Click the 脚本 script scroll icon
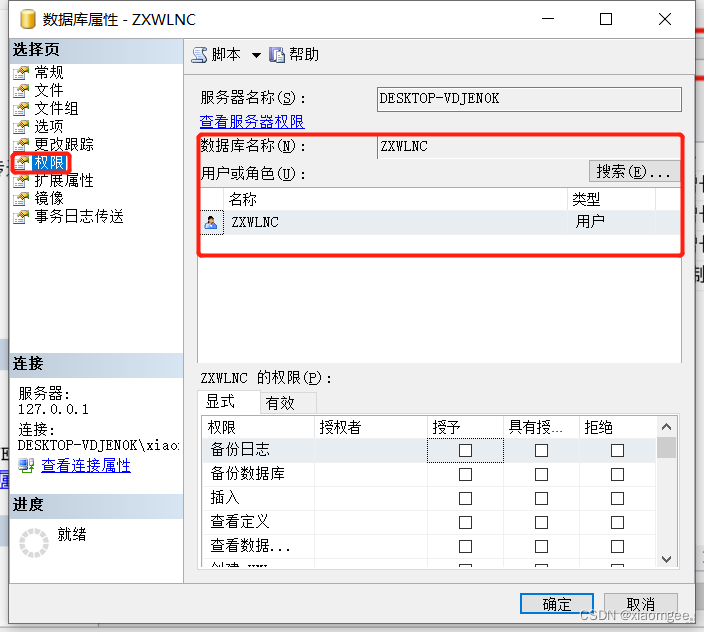Image resolution: width=704 pixels, height=632 pixels. (199, 55)
